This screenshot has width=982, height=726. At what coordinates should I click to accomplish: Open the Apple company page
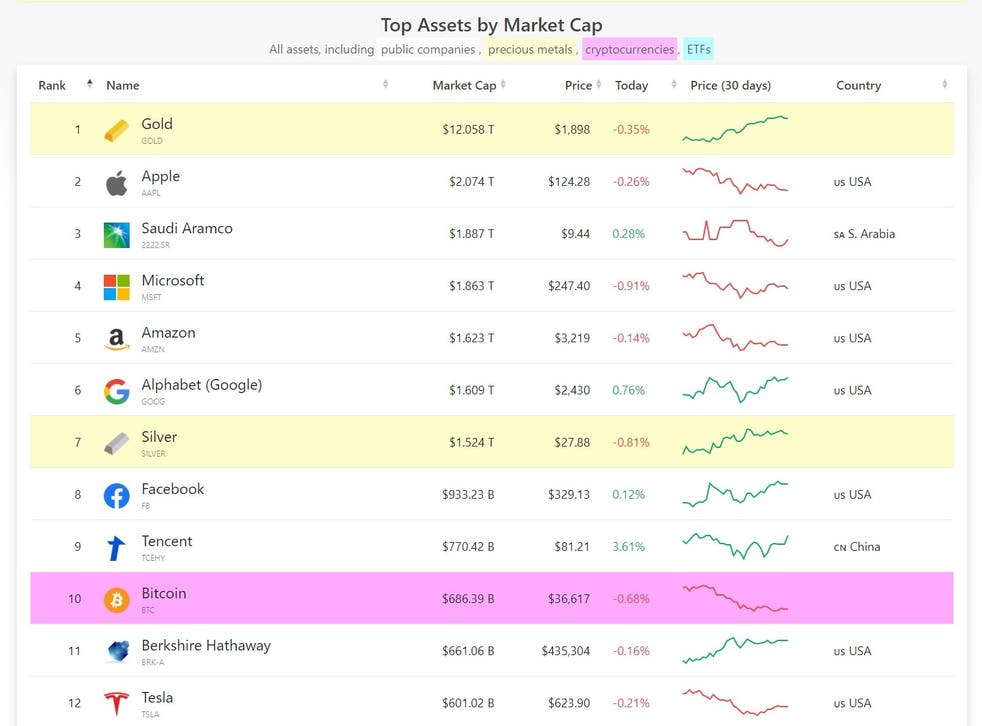[160, 177]
